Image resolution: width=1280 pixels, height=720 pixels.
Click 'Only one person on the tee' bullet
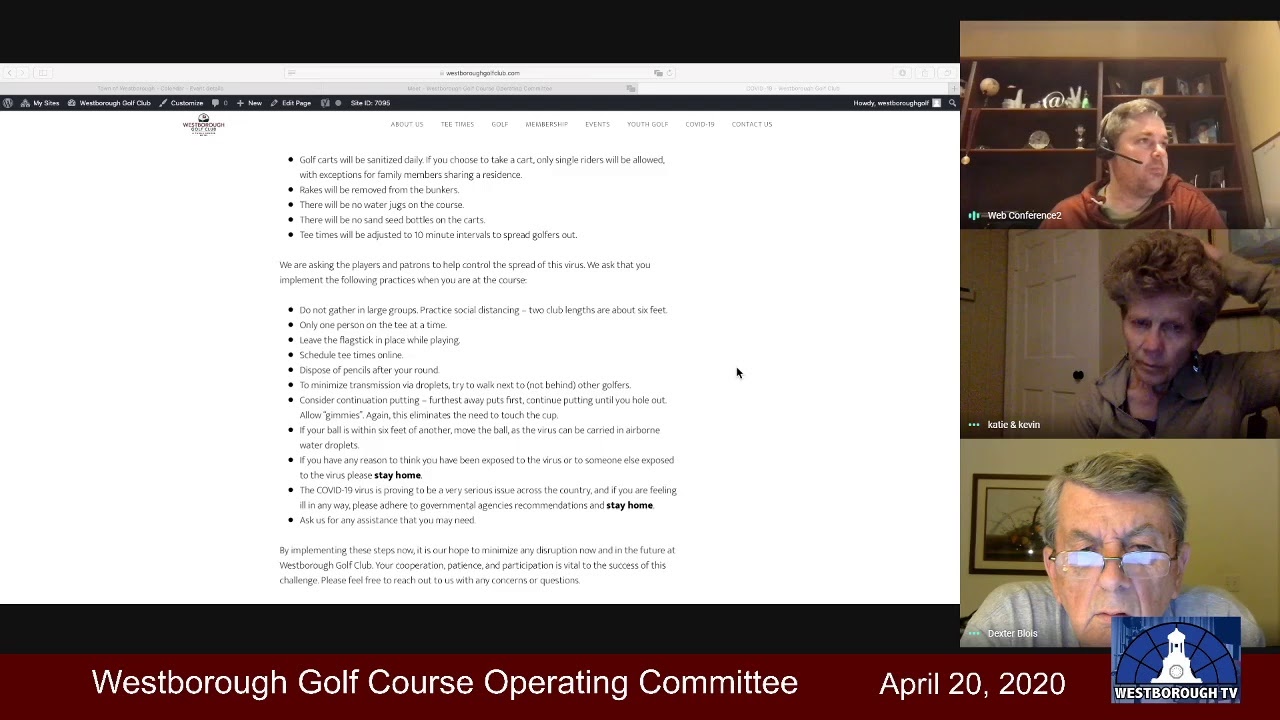[372, 325]
